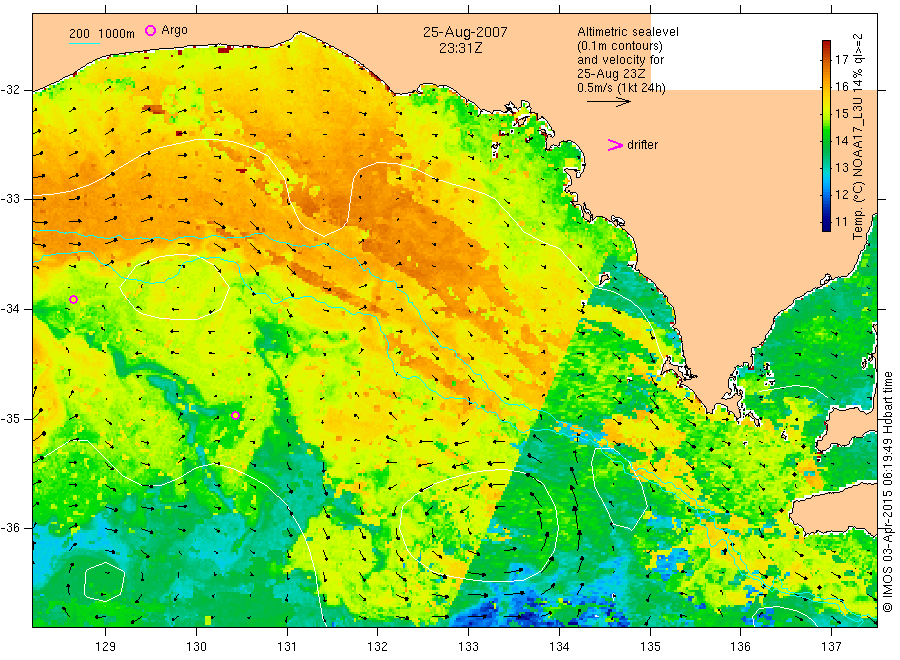Click the 25-Aug-2007 date title
The image size is (900, 660).
coord(465,32)
